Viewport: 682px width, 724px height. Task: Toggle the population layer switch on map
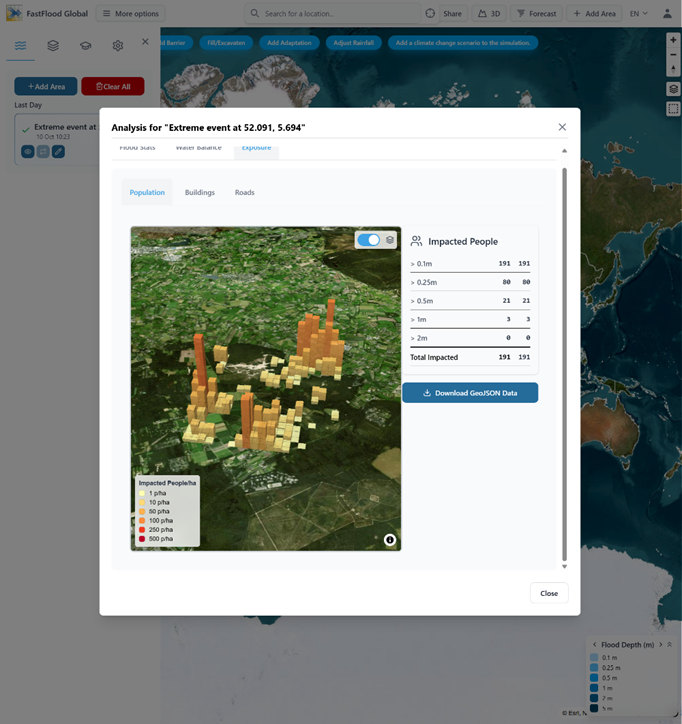click(x=369, y=240)
